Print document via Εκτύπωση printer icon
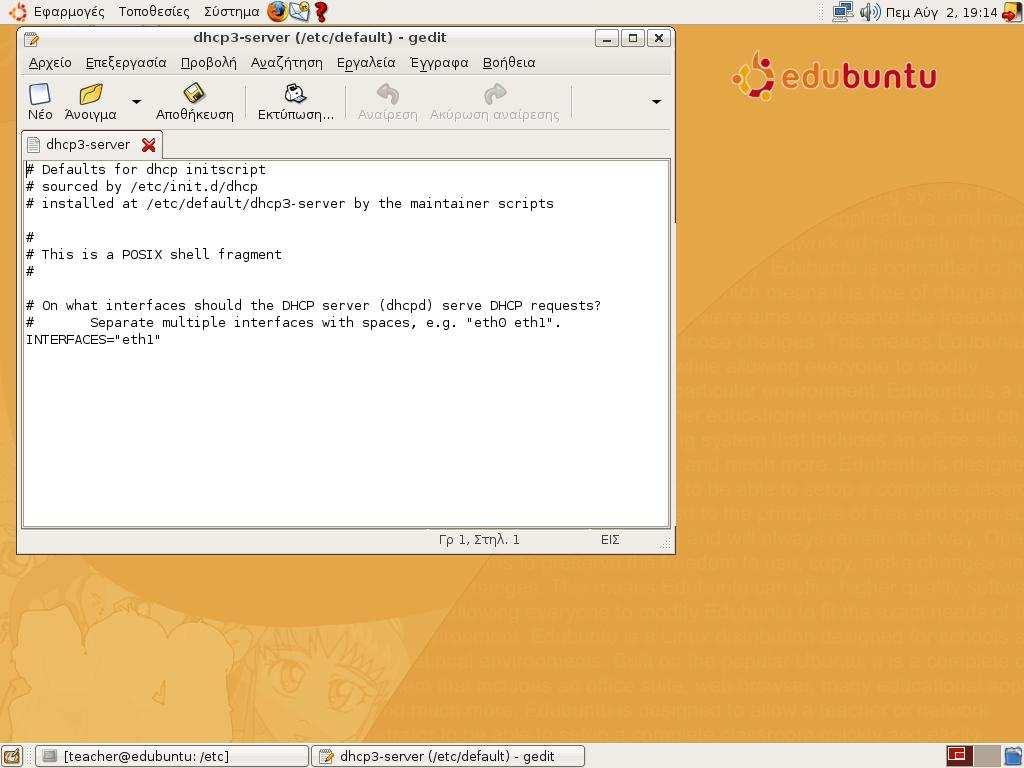 click(295, 101)
